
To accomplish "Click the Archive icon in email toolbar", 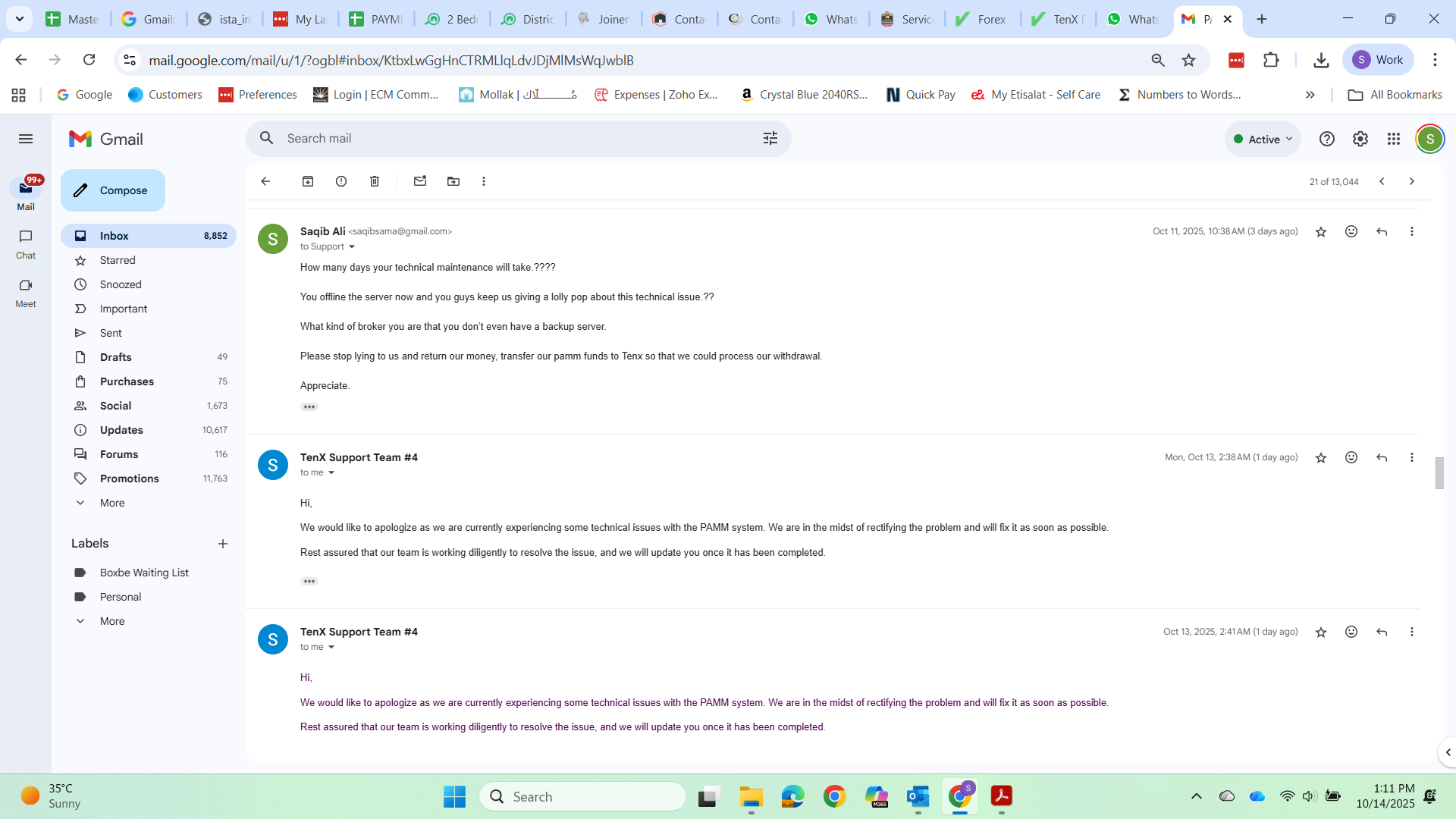I will tap(308, 181).
